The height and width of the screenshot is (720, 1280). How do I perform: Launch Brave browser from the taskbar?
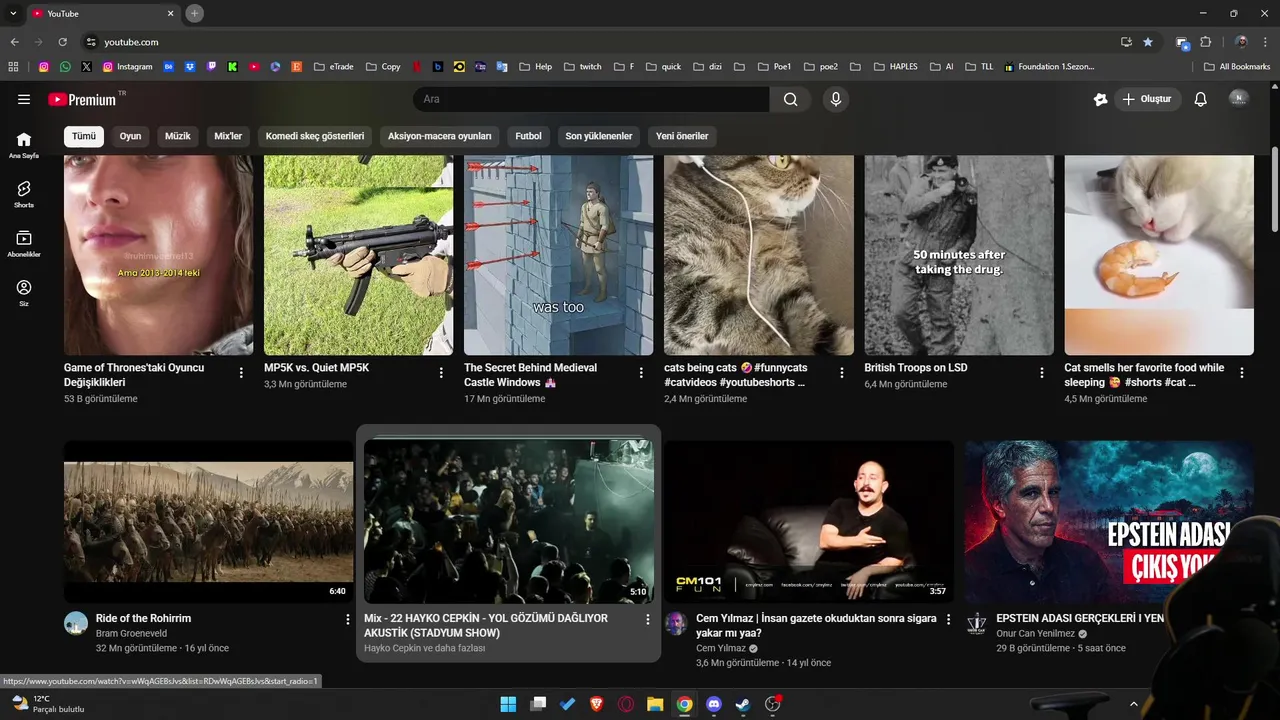(597, 704)
